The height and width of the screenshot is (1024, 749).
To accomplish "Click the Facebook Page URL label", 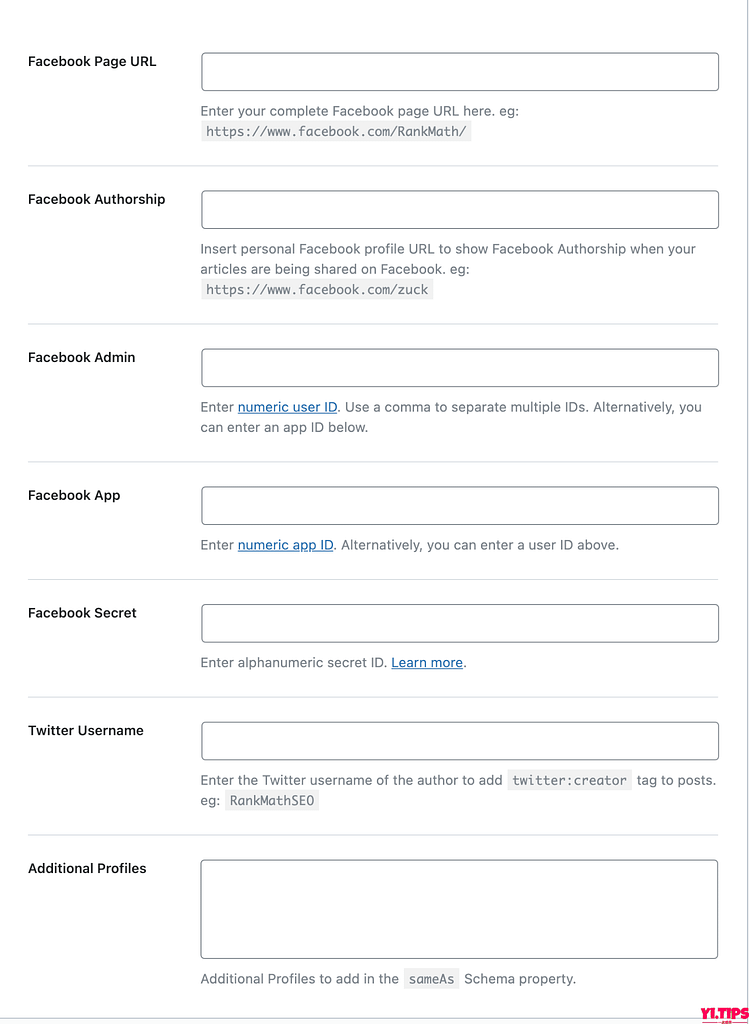I will (92, 62).
